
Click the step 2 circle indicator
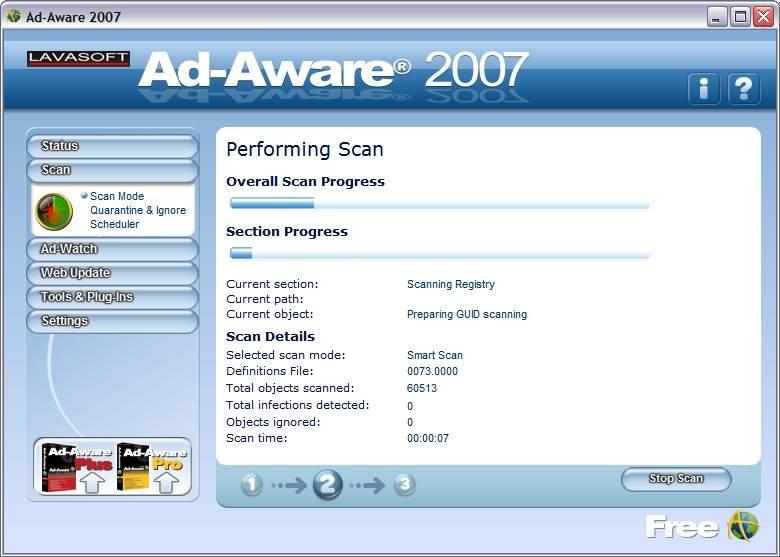click(x=328, y=485)
